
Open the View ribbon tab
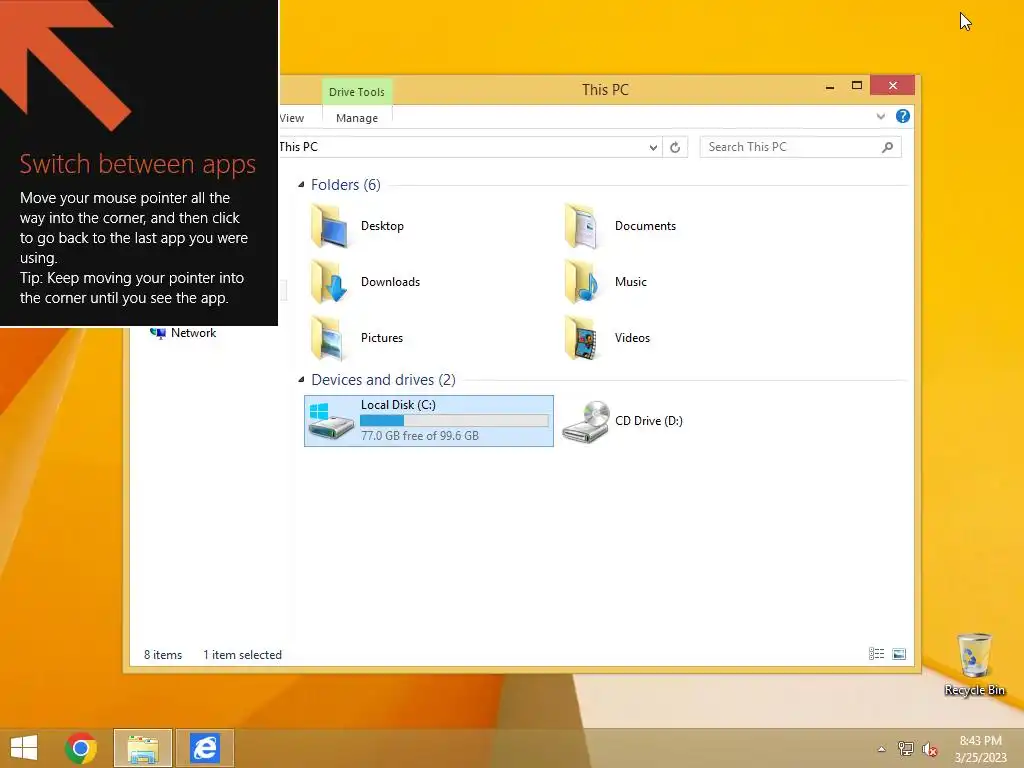[292, 118]
